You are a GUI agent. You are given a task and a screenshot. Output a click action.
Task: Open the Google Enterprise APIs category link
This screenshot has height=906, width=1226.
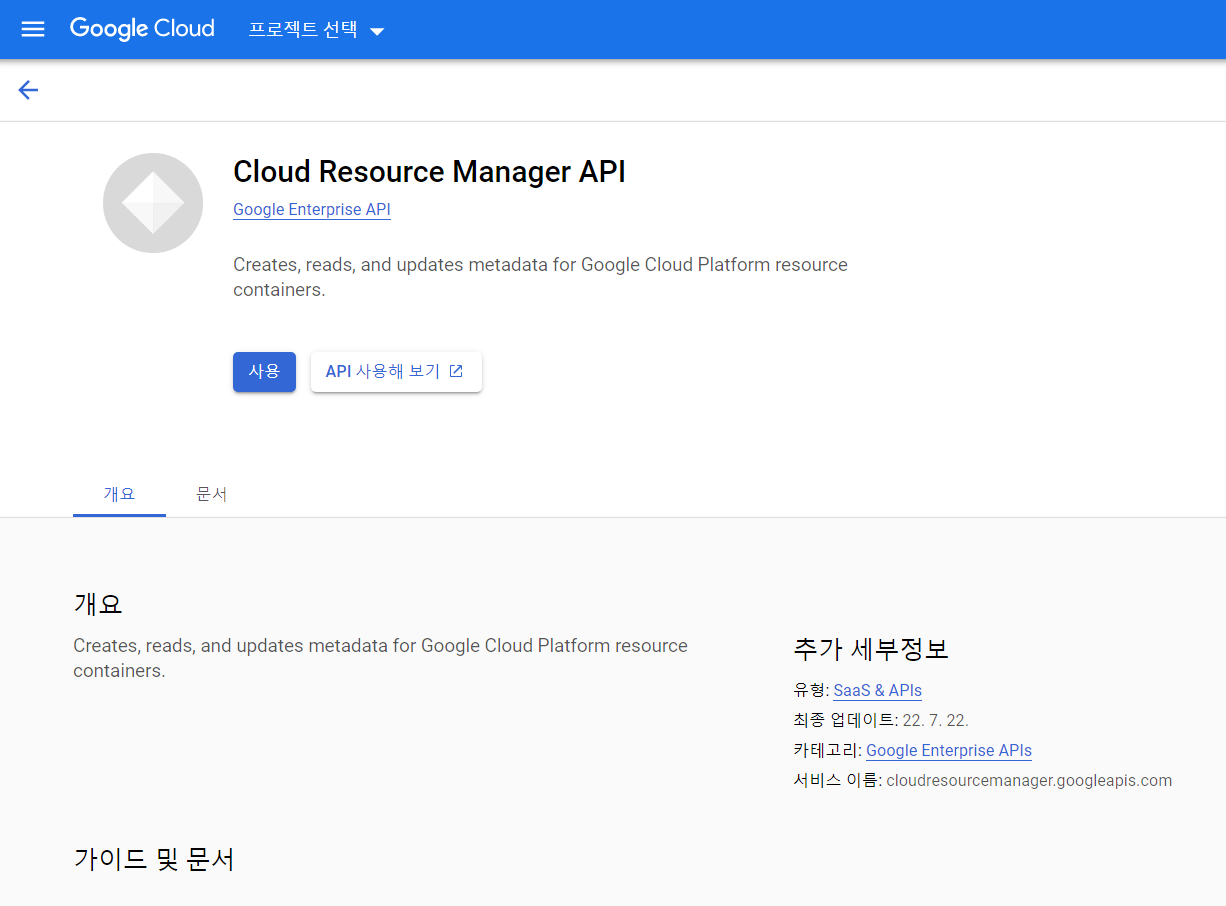click(x=949, y=751)
